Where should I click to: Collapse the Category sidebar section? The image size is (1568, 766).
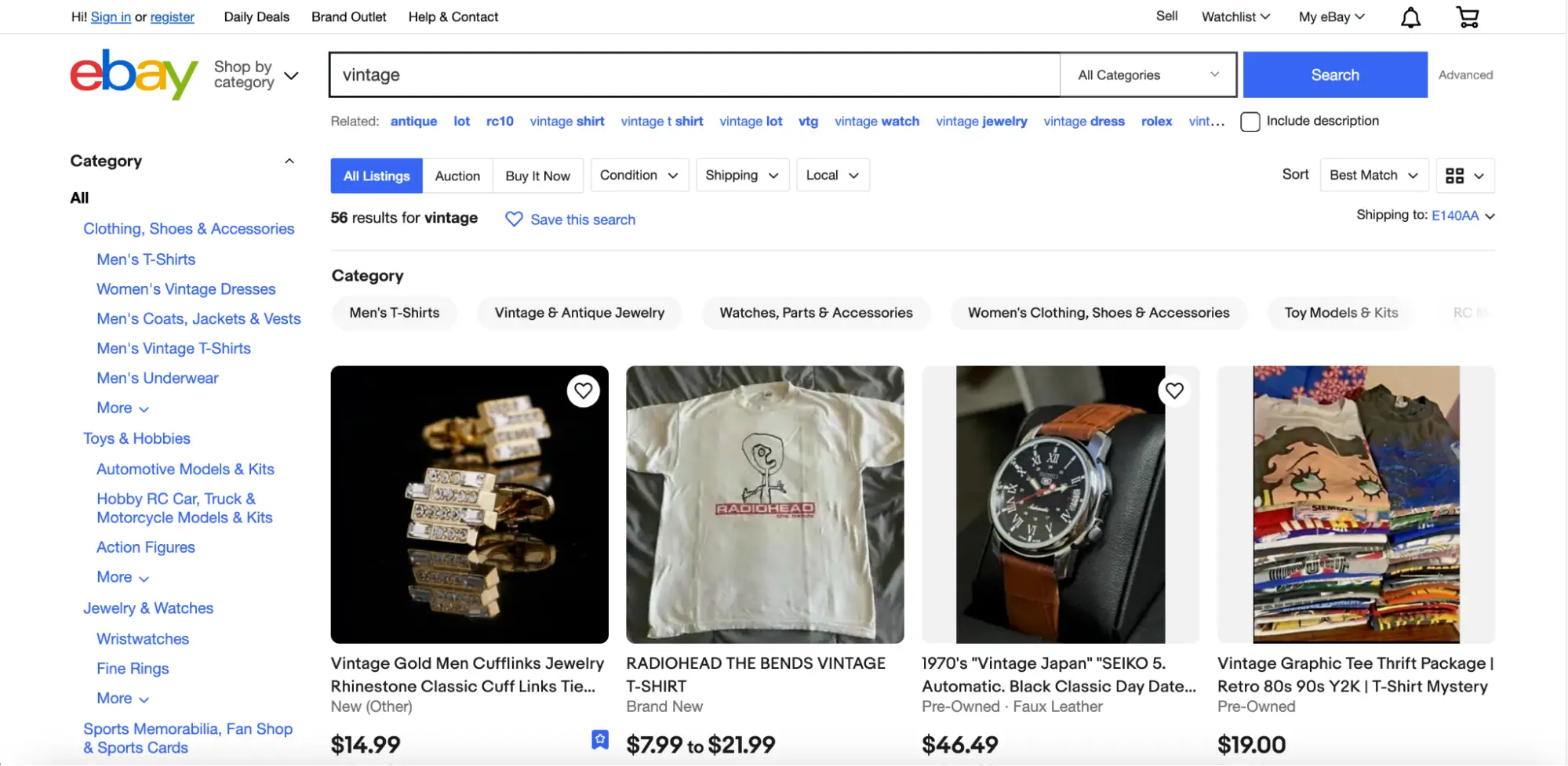pos(289,161)
